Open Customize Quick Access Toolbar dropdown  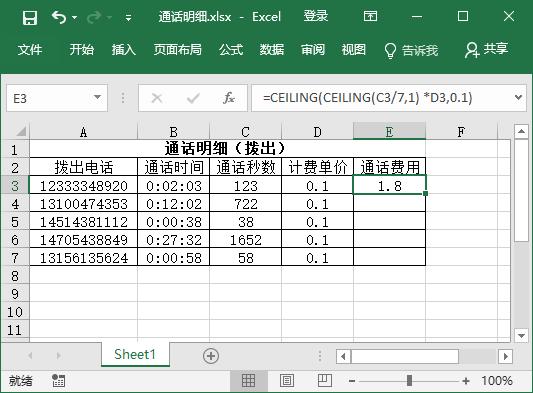point(128,17)
